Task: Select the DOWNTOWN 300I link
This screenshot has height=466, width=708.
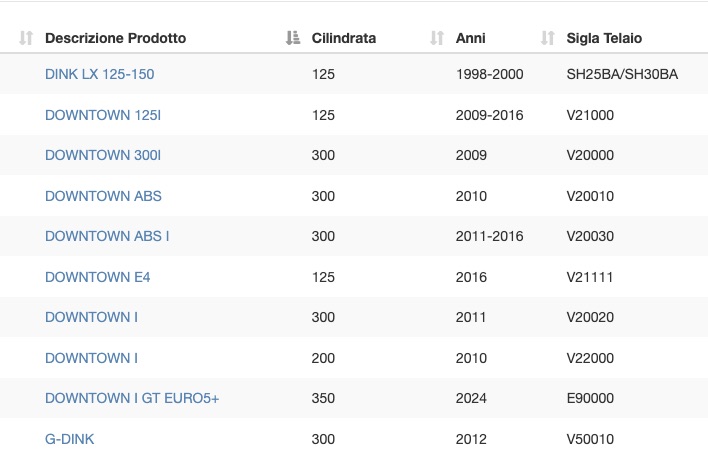Action: (x=103, y=155)
